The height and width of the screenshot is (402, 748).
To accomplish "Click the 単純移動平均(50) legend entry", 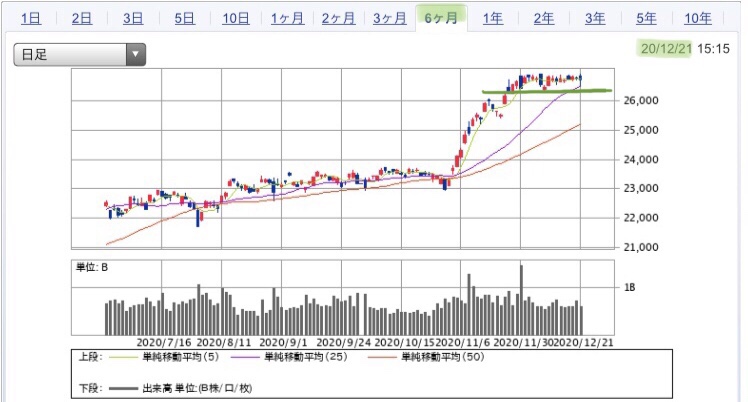I will 442,357.
